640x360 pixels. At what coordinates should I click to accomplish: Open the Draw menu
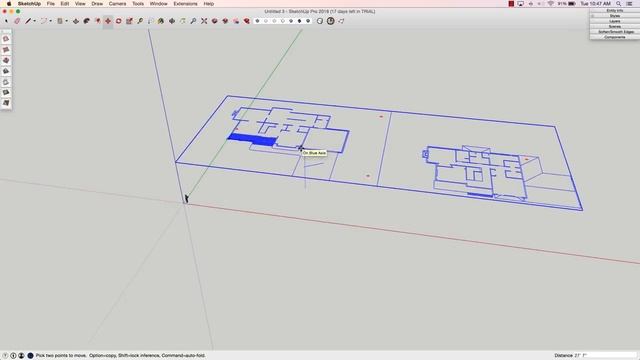tap(97, 4)
